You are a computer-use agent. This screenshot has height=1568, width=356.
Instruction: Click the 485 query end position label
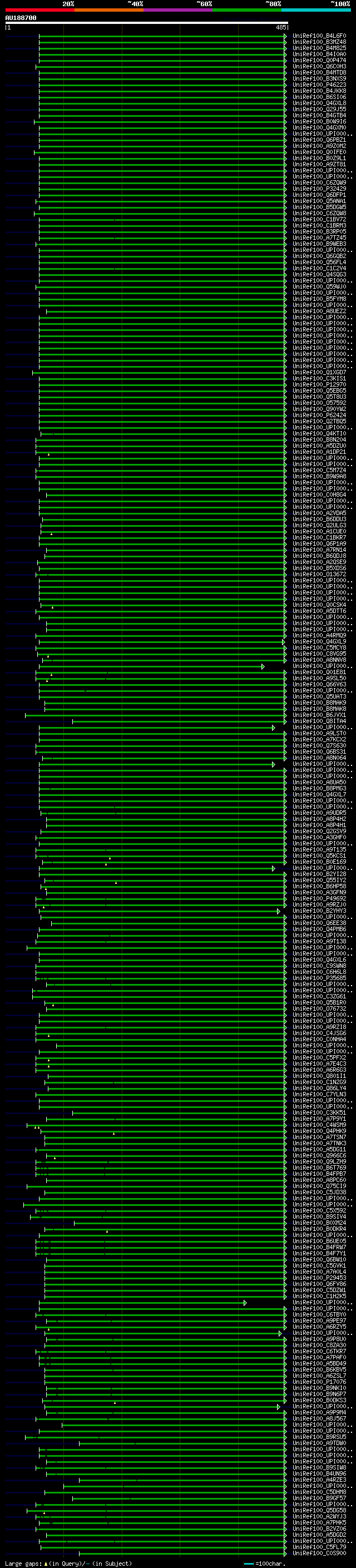point(280,27)
